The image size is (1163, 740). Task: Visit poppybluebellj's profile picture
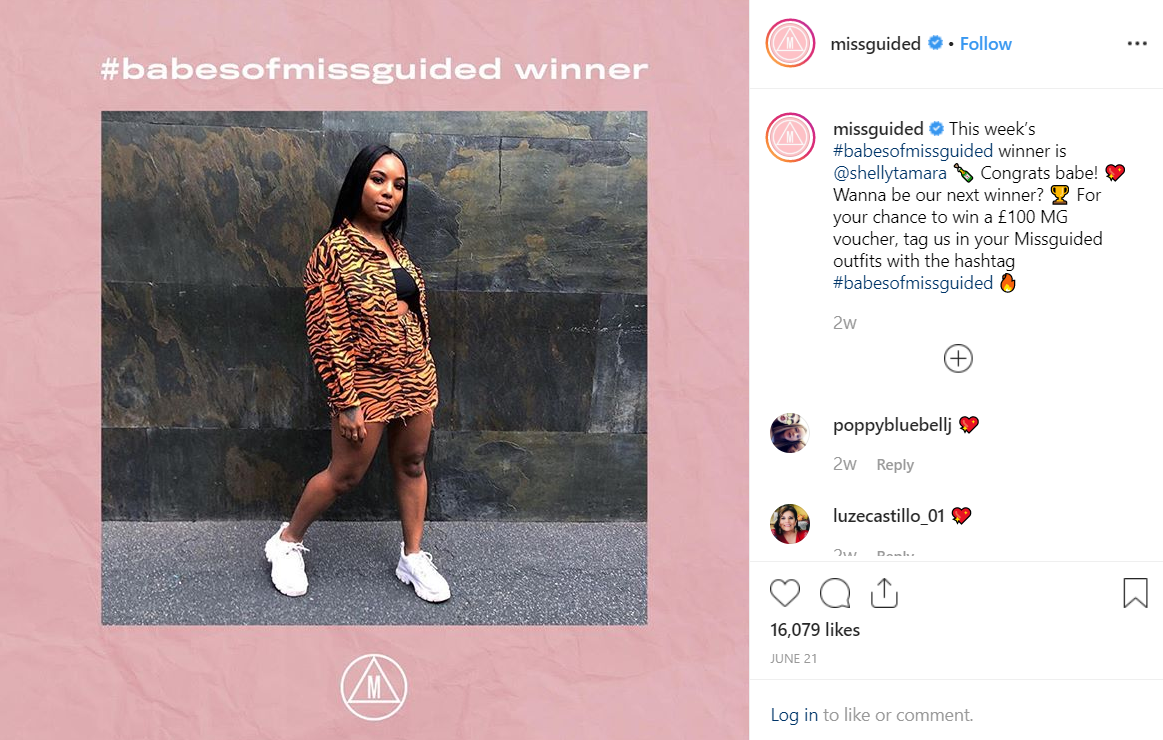click(x=790, y=433)
